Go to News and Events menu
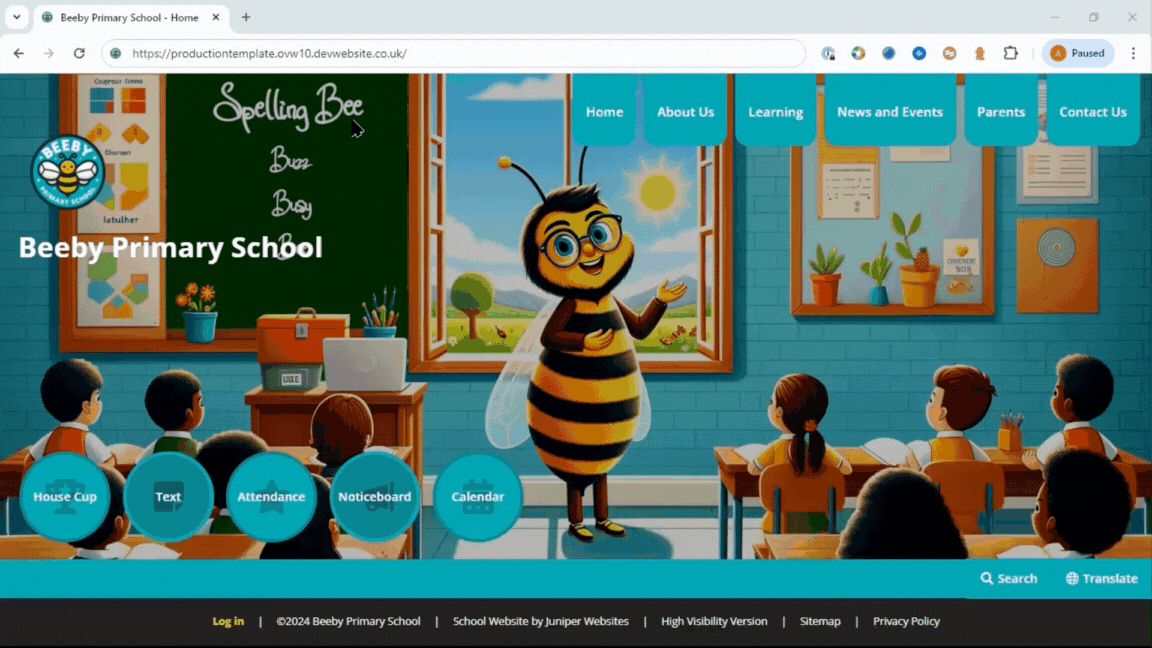 889,112
